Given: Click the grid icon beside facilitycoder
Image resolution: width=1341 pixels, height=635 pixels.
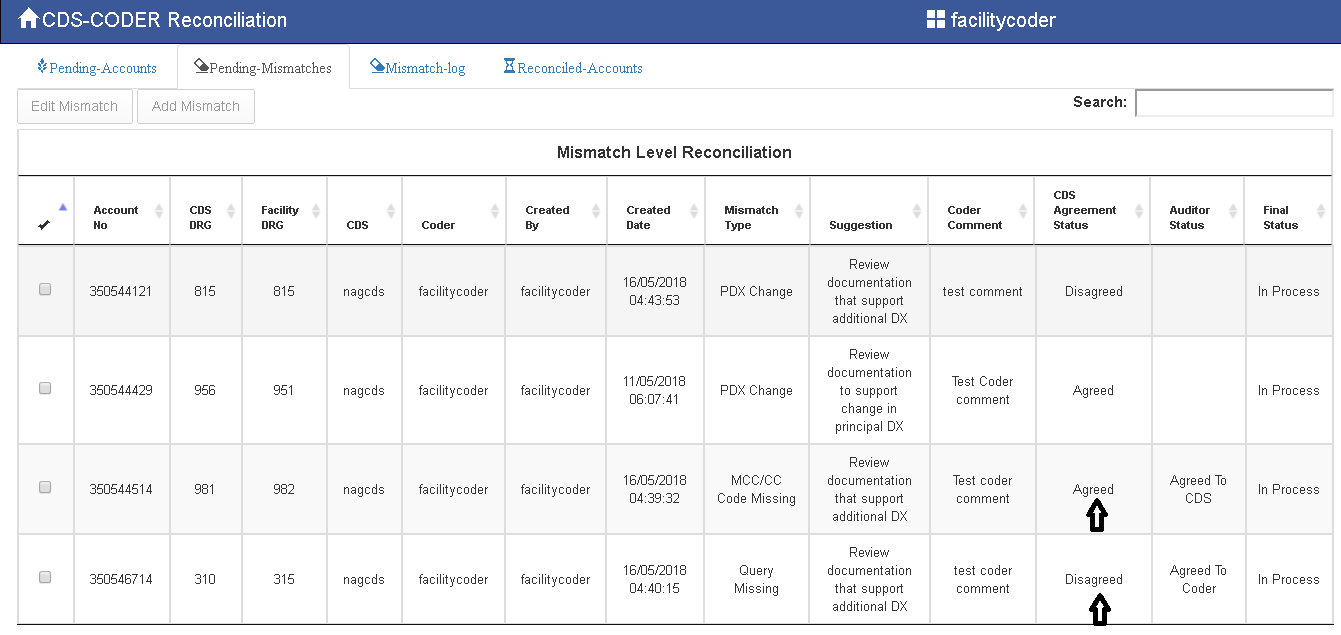Looking at the screenshot, I should pyautogui.click(x=935, y=19).
